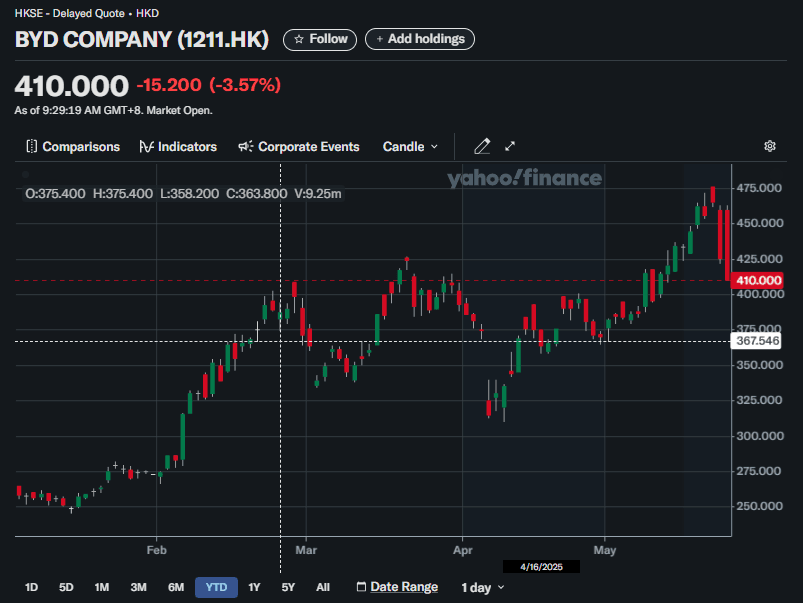Click the OHLC volume readout V:9.25m
Viewport: 803px width, 603px height.
pyautogui.click(x=318, y=194)
